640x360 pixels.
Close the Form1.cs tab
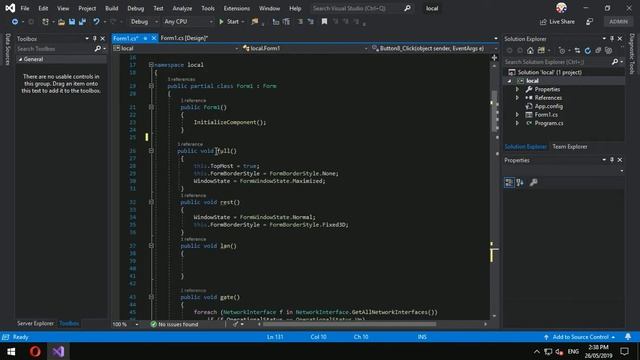[x=154, y=38]
